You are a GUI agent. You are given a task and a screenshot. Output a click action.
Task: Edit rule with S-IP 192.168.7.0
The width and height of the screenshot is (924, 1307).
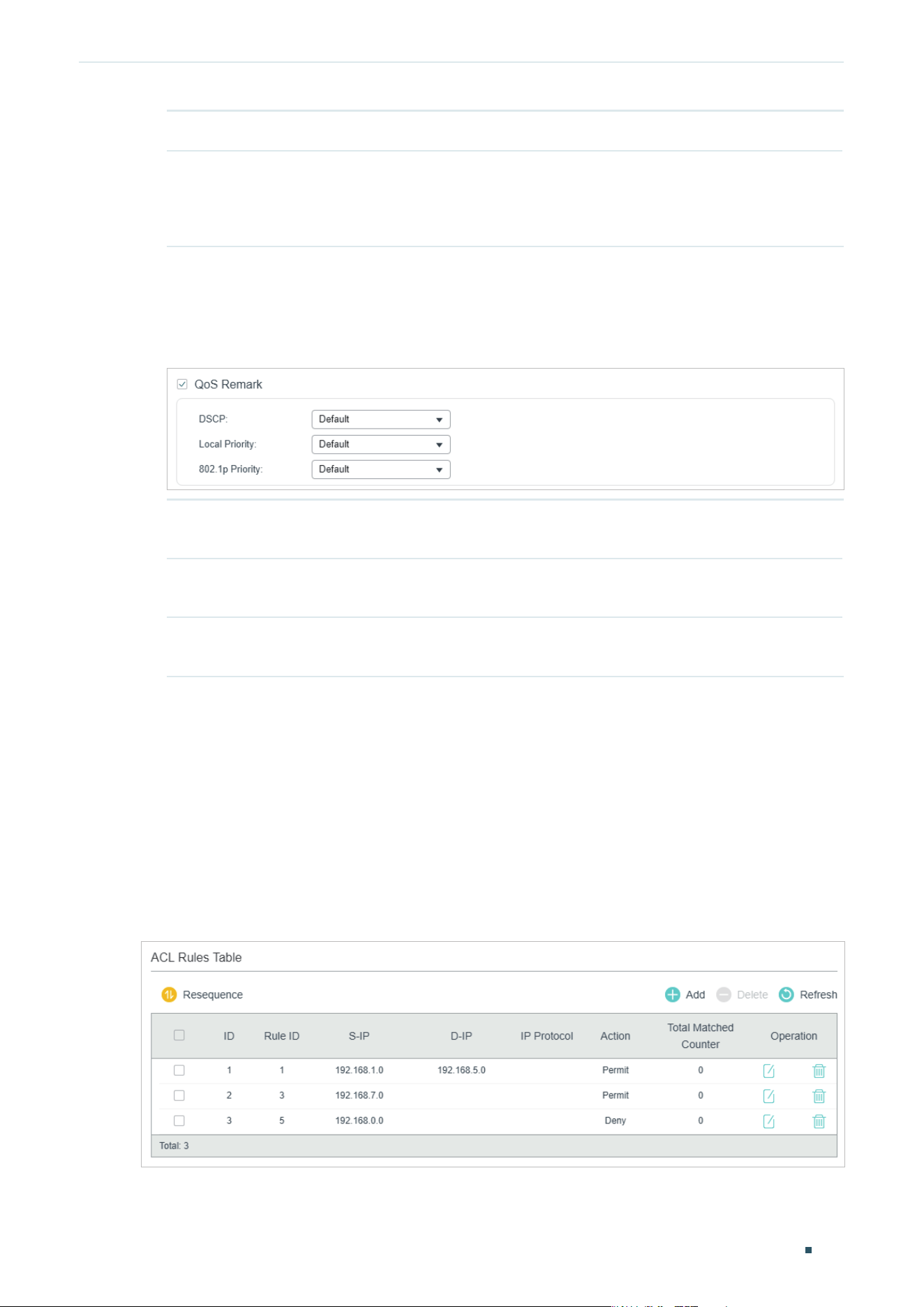tap(769, 1096)
